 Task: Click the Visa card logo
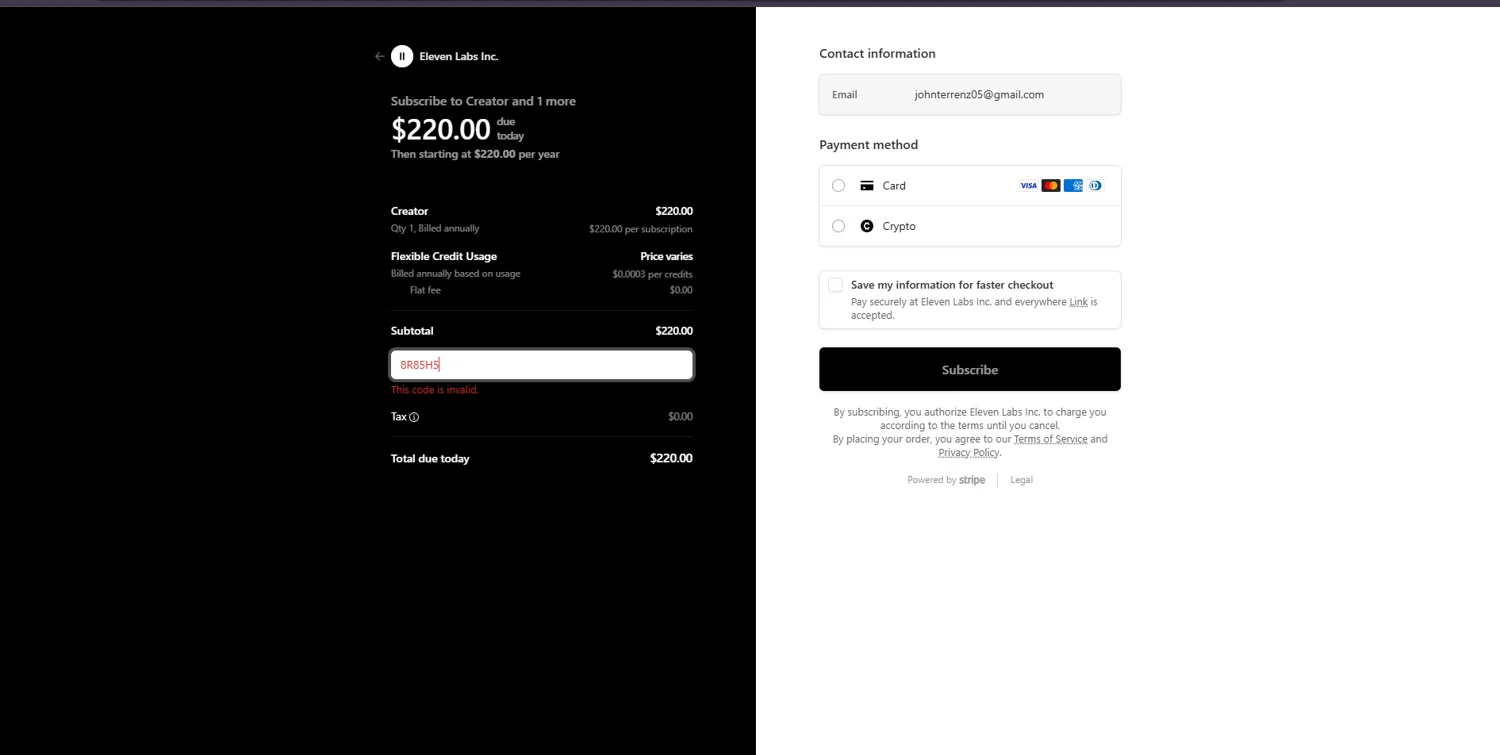pyautogui.click(x=1028, y=186)
